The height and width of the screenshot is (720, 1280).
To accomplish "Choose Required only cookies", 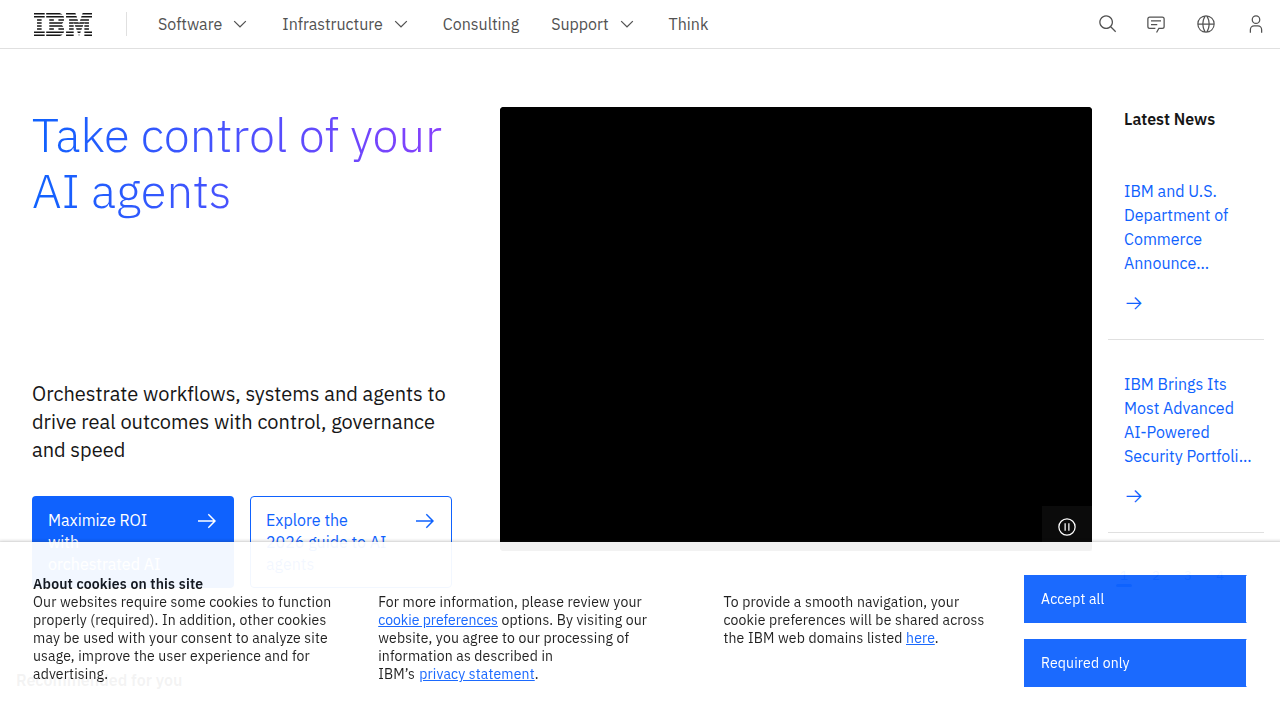I will [x=1135, y=663].
